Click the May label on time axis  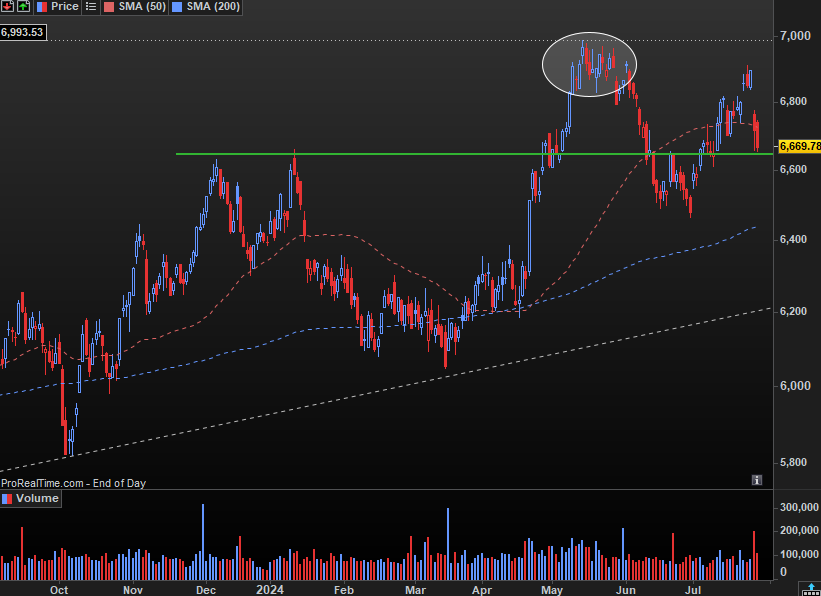click(x=552, y=590)
